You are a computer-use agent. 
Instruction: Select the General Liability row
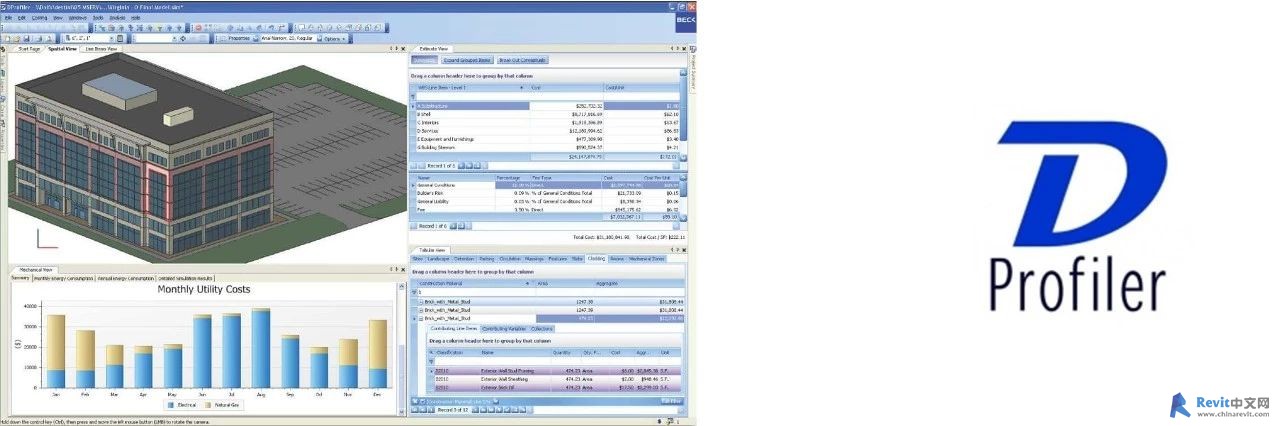[x=548, y=201]
